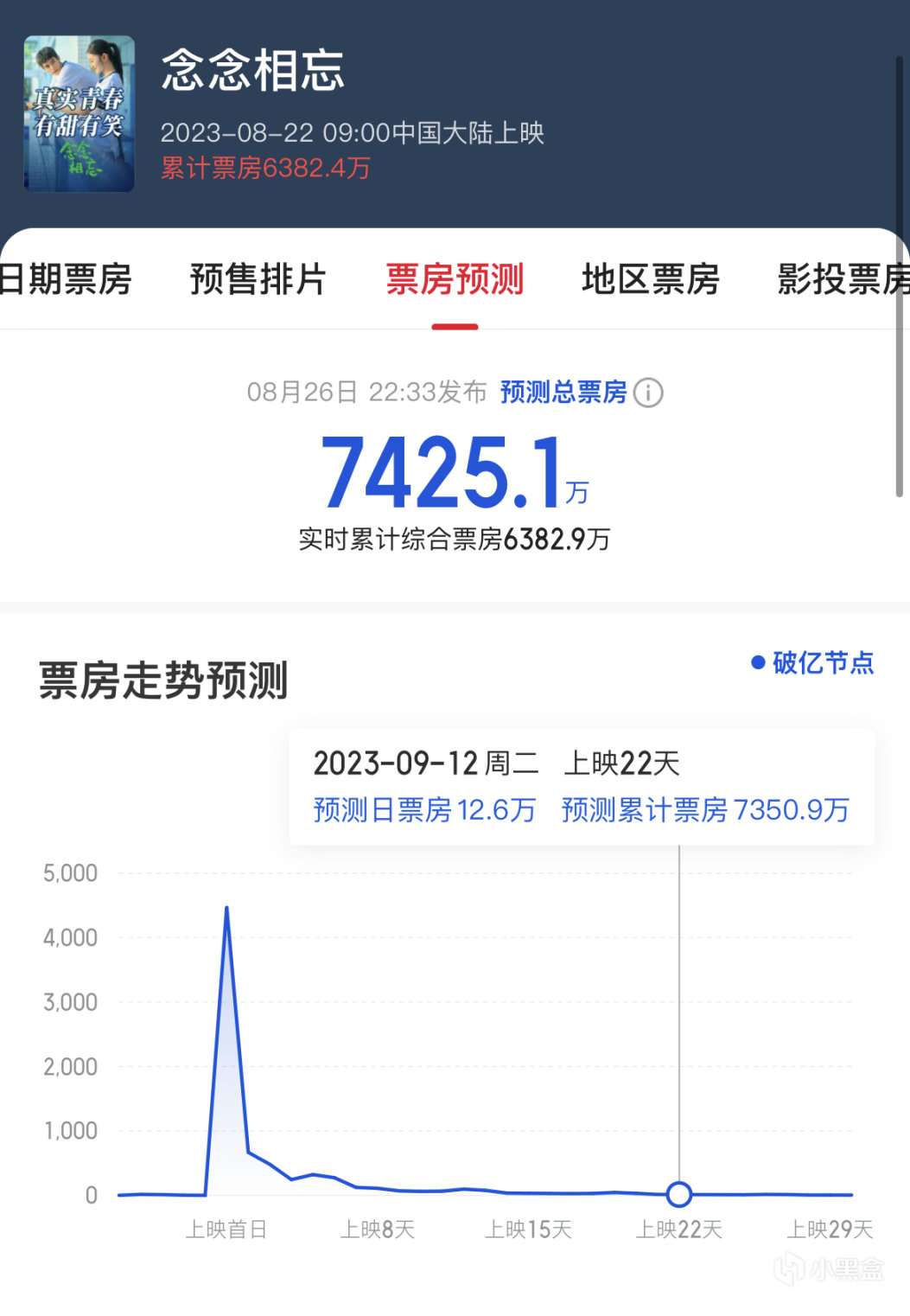Switch to the 预售排片 tab
910x1316 pixels.
(258, 279)
